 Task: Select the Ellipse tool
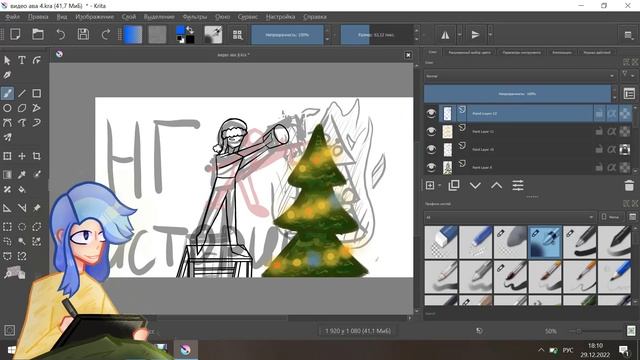[7, 108]
